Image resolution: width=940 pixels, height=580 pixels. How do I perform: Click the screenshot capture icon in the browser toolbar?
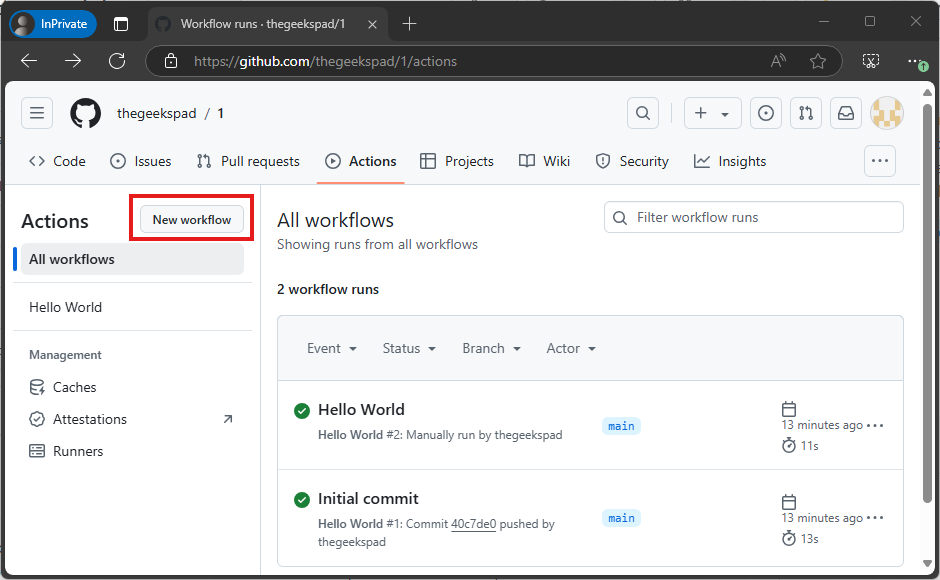(870, 61)
